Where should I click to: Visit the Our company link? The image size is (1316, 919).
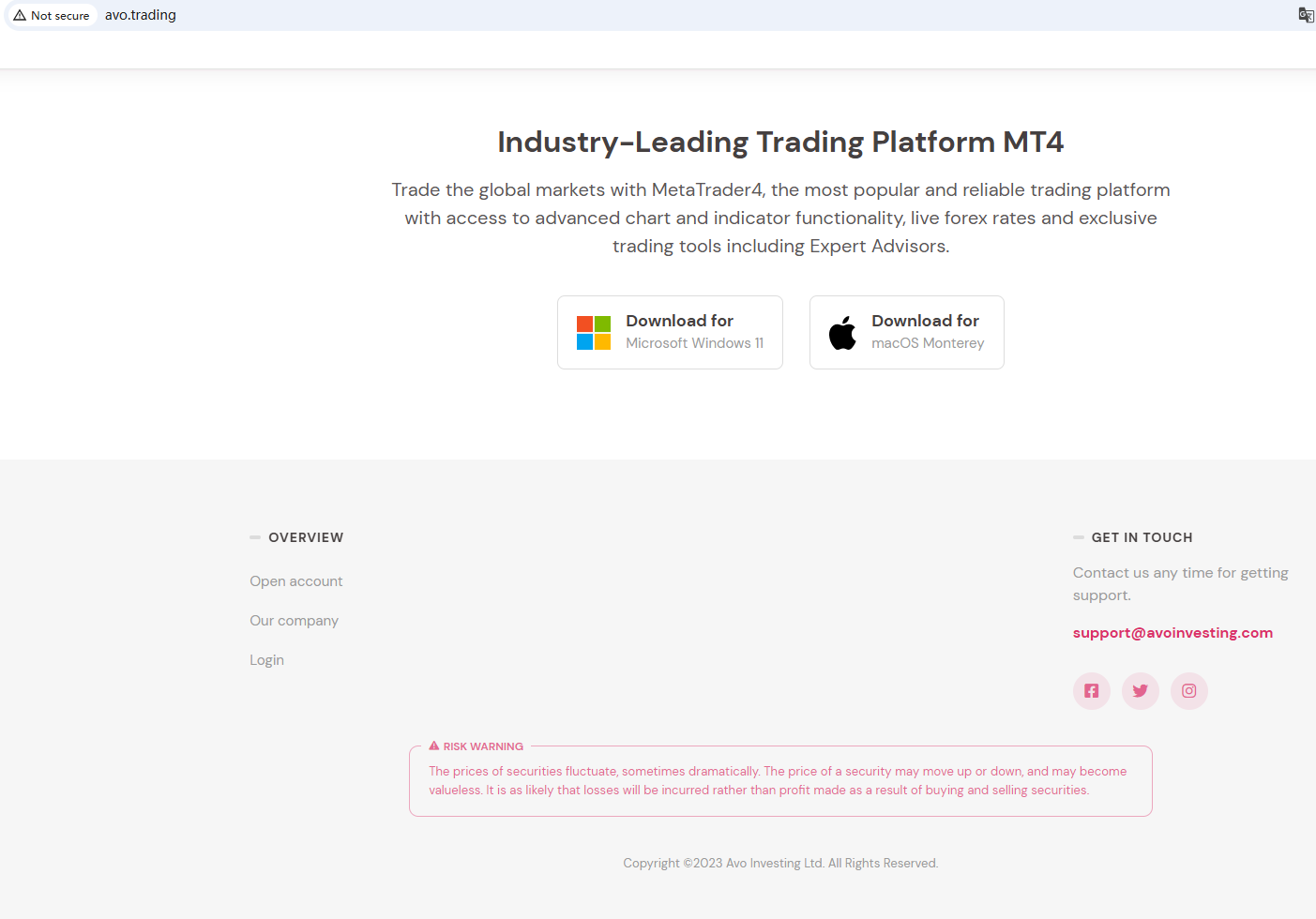[295, 621]
